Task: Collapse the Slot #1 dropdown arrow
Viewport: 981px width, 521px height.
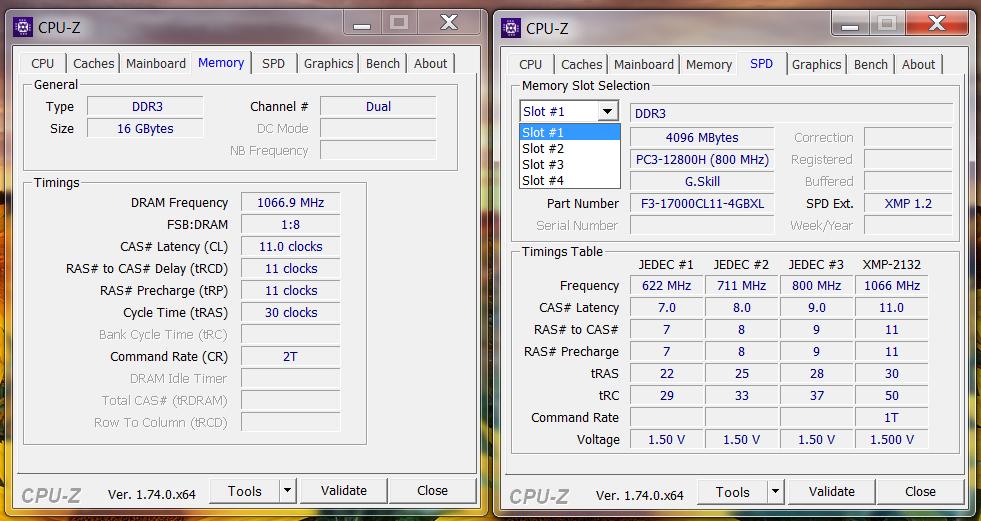Action: [606, 111]
